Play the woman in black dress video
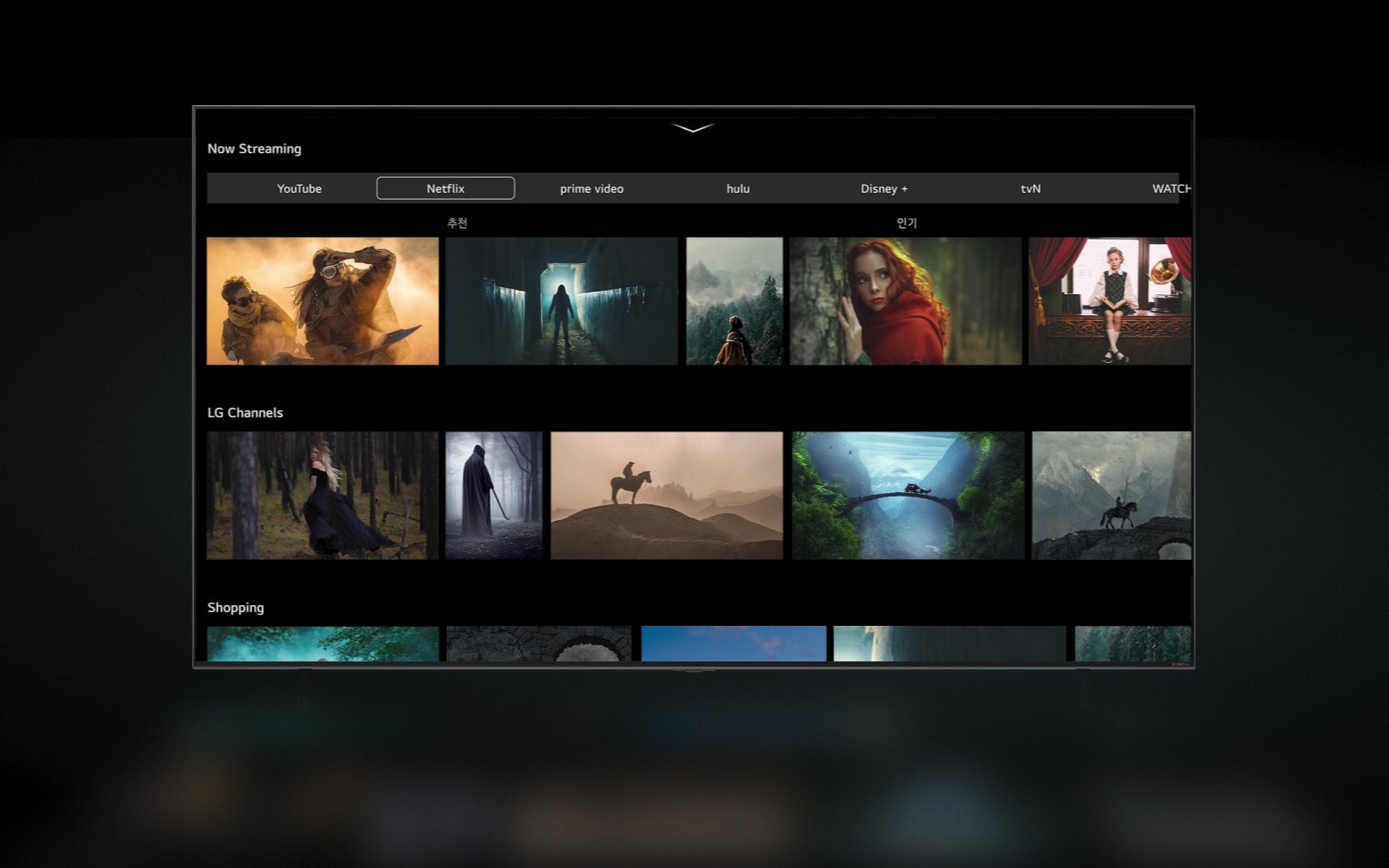Screen dimensions: 1389x868 pyautogui.click(x=322, y=496)
